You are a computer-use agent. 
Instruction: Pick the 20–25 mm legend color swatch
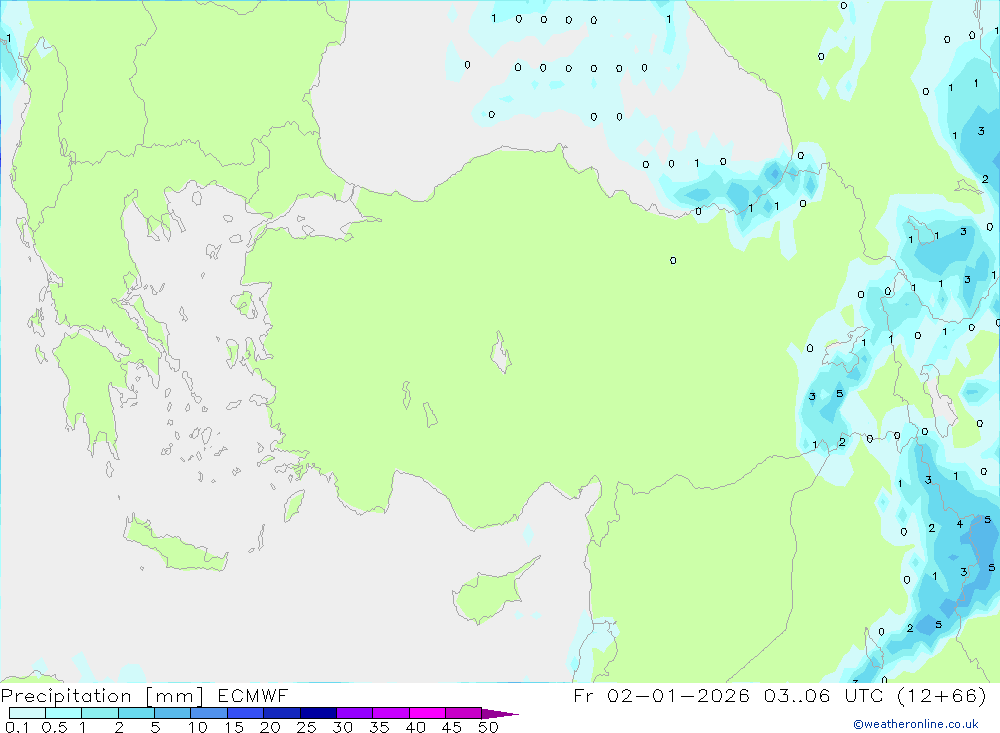click(282, 713)
